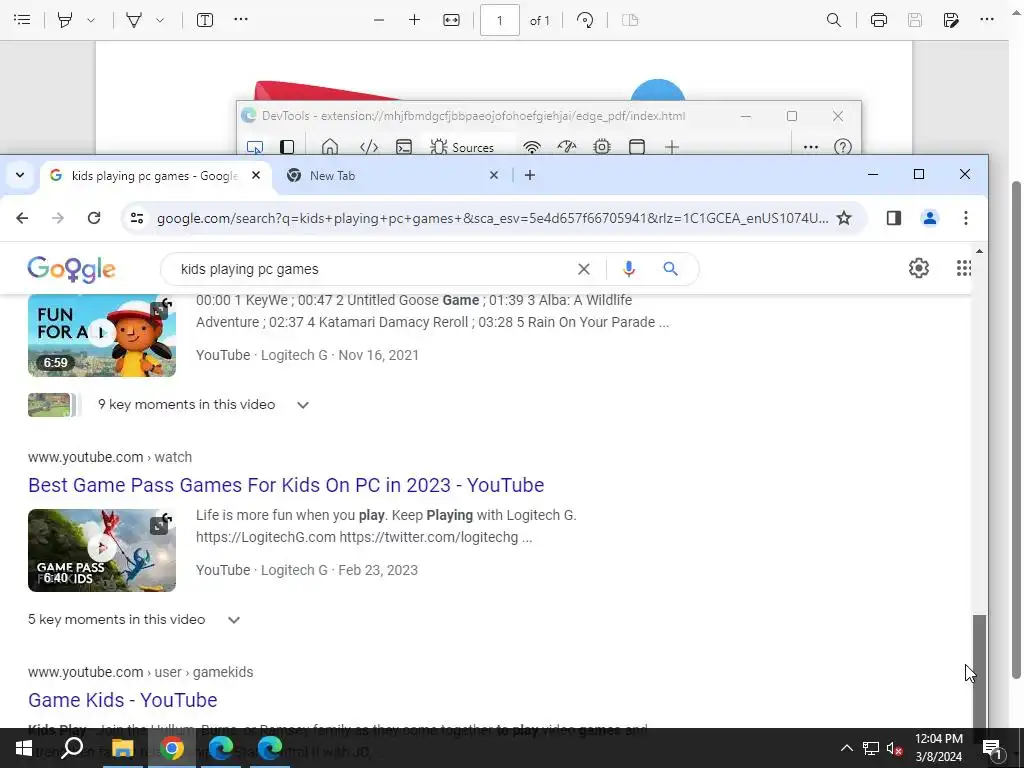Open the PDF table of contents icon

tap(22, 20)
